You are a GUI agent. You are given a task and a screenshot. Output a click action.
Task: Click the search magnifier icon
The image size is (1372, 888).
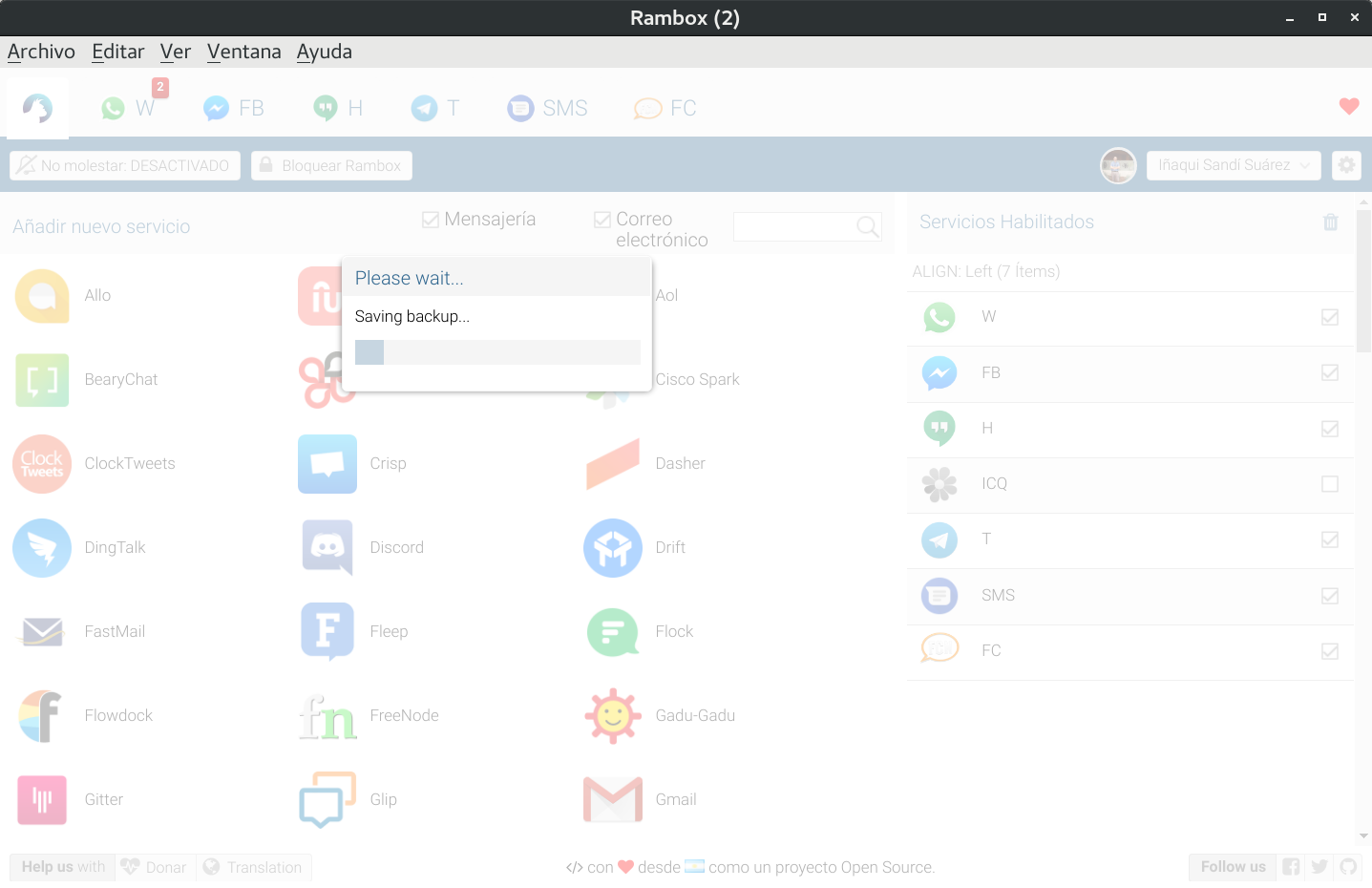(867, 226)
